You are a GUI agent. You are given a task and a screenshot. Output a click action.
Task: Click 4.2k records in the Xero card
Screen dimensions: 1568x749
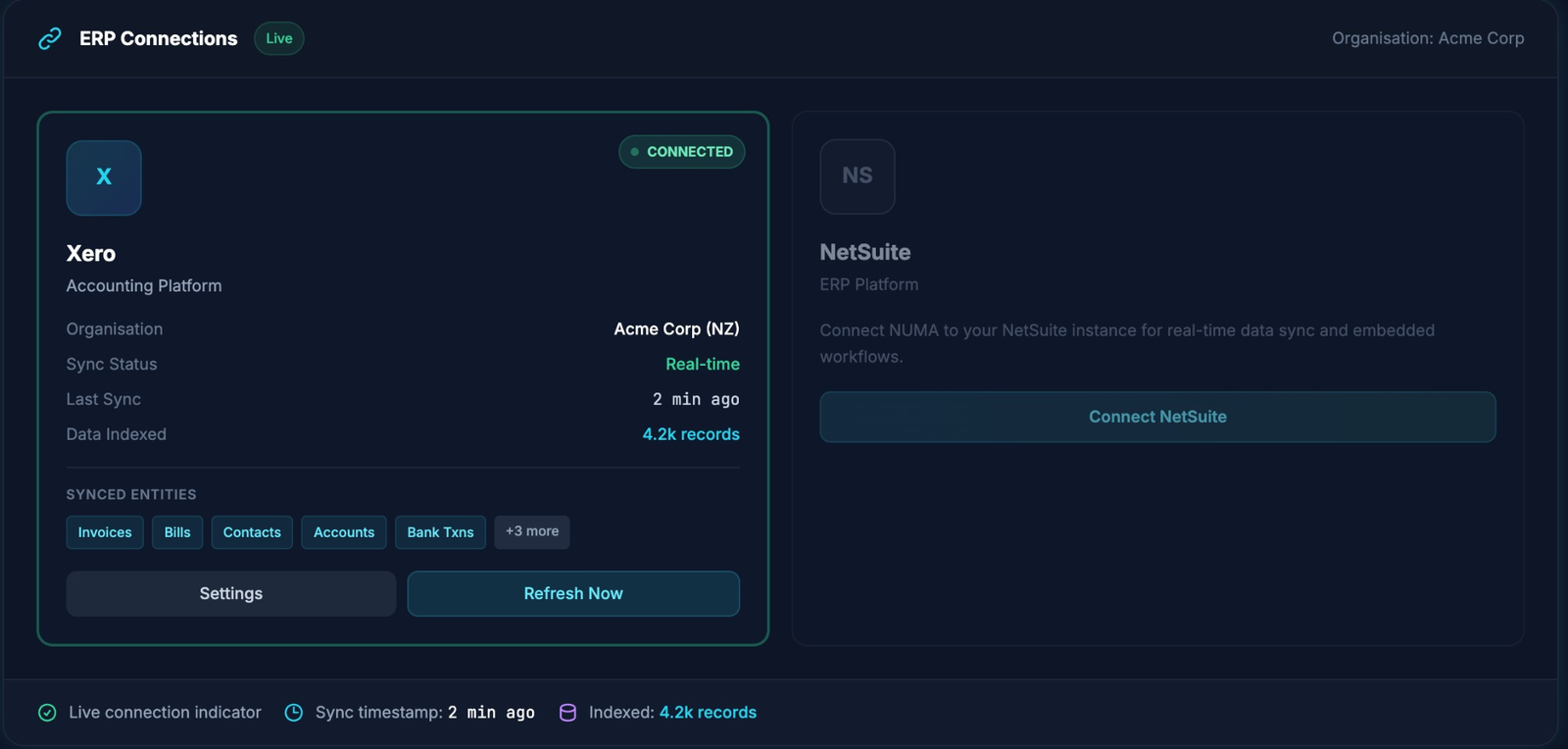(691, 434)
